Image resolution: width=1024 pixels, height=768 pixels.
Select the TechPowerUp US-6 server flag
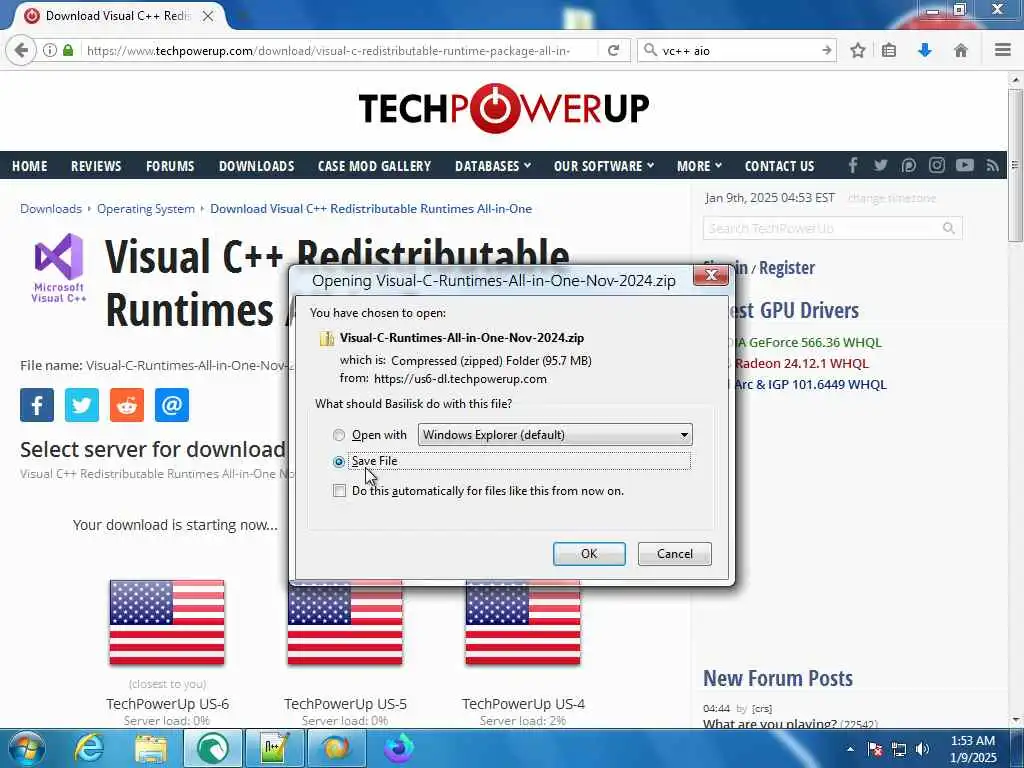click(x=167, y=622)
